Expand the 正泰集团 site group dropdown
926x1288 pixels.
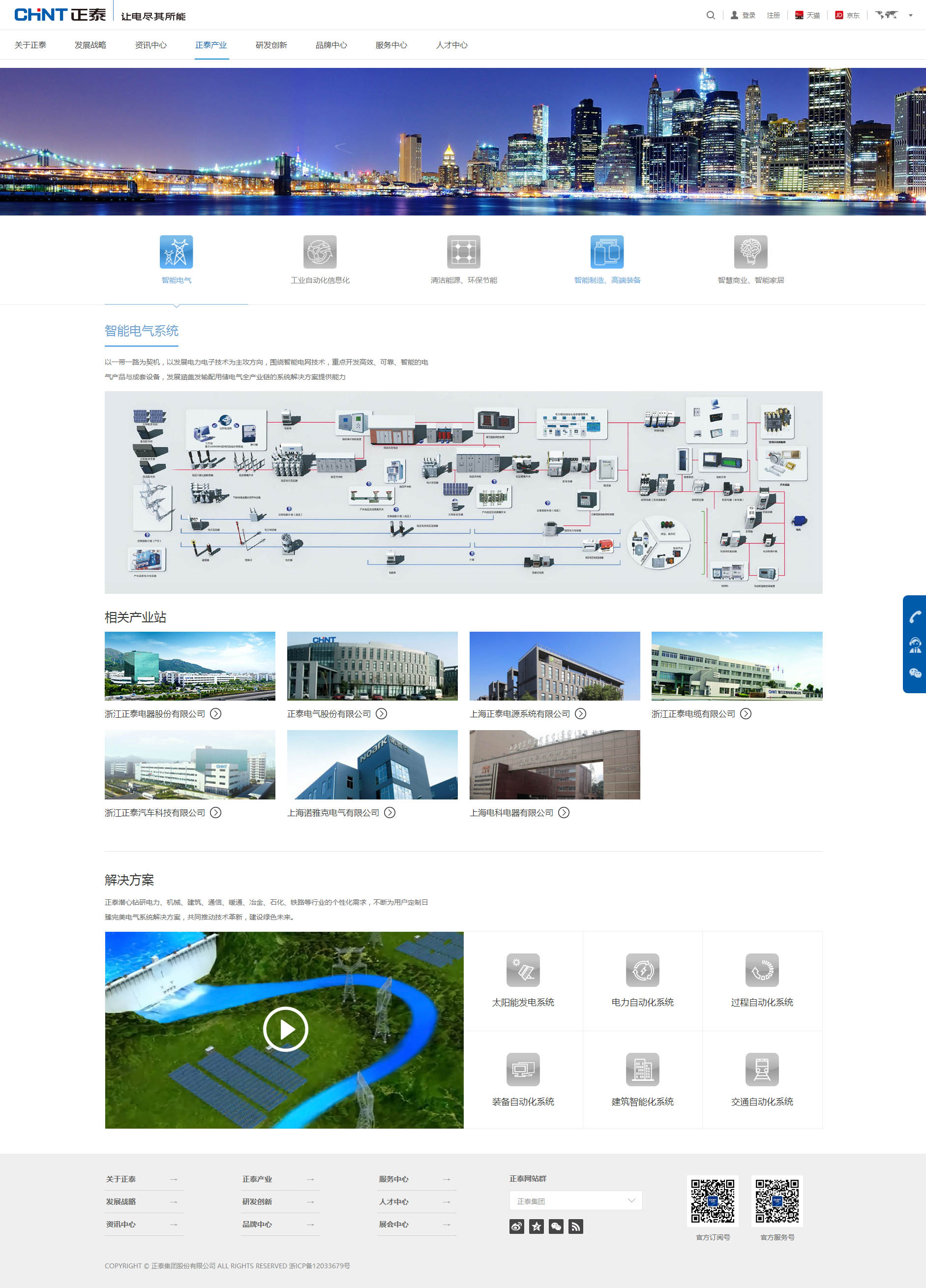coord(576,1200)
